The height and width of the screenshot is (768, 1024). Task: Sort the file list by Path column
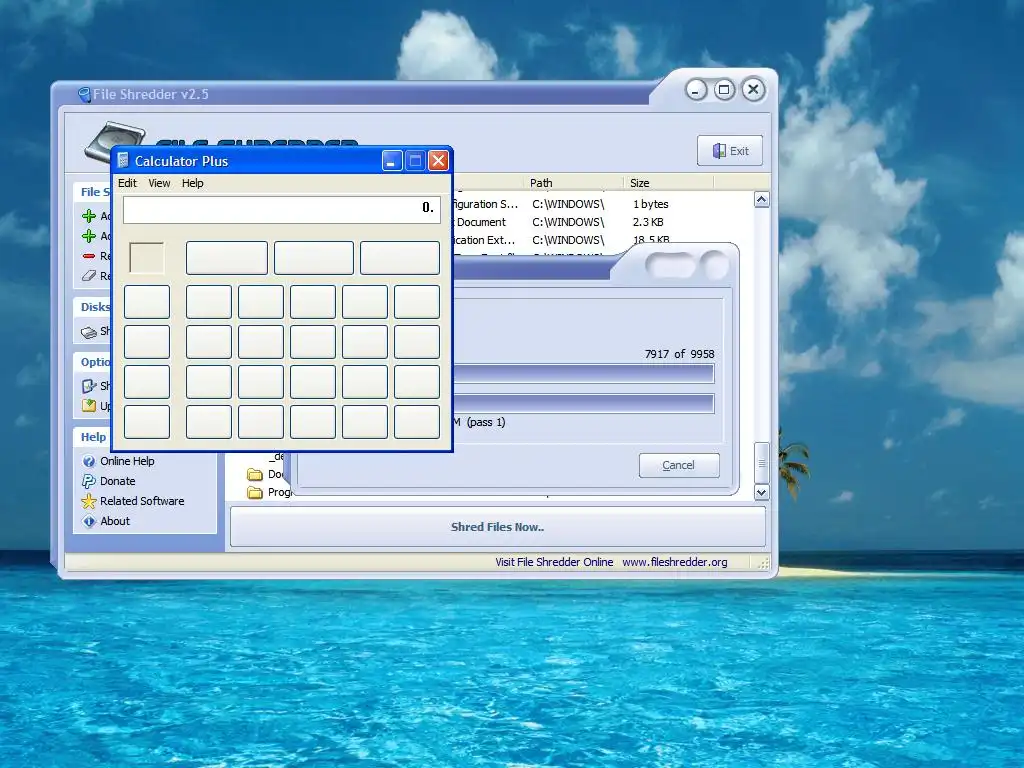(x=541, y=183)
